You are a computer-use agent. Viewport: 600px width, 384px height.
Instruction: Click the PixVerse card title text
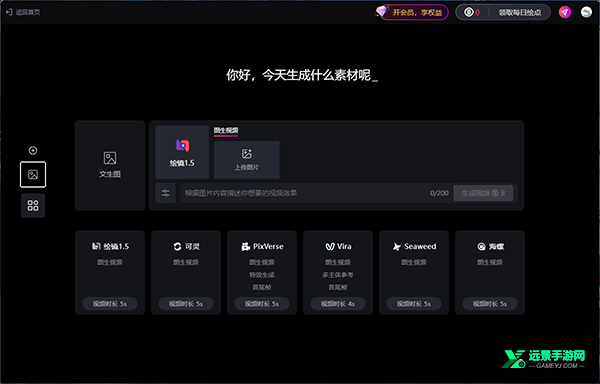pos(268,247)
